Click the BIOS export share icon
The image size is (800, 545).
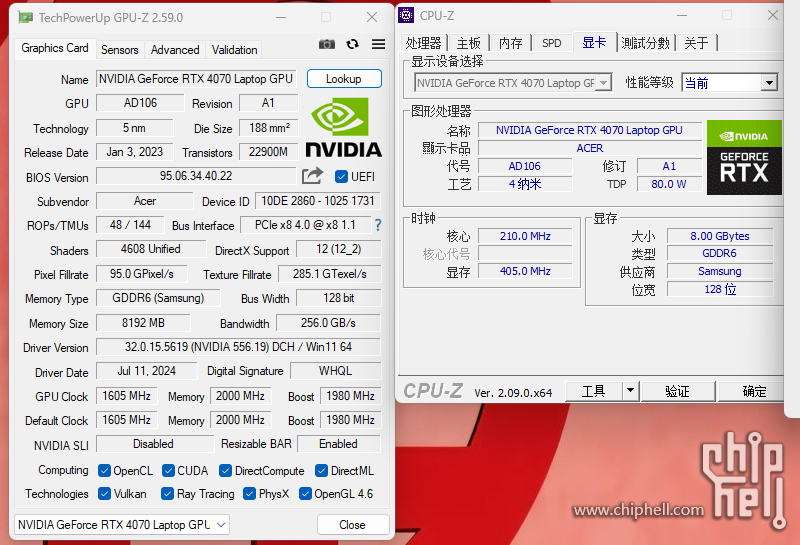[313, 176]
